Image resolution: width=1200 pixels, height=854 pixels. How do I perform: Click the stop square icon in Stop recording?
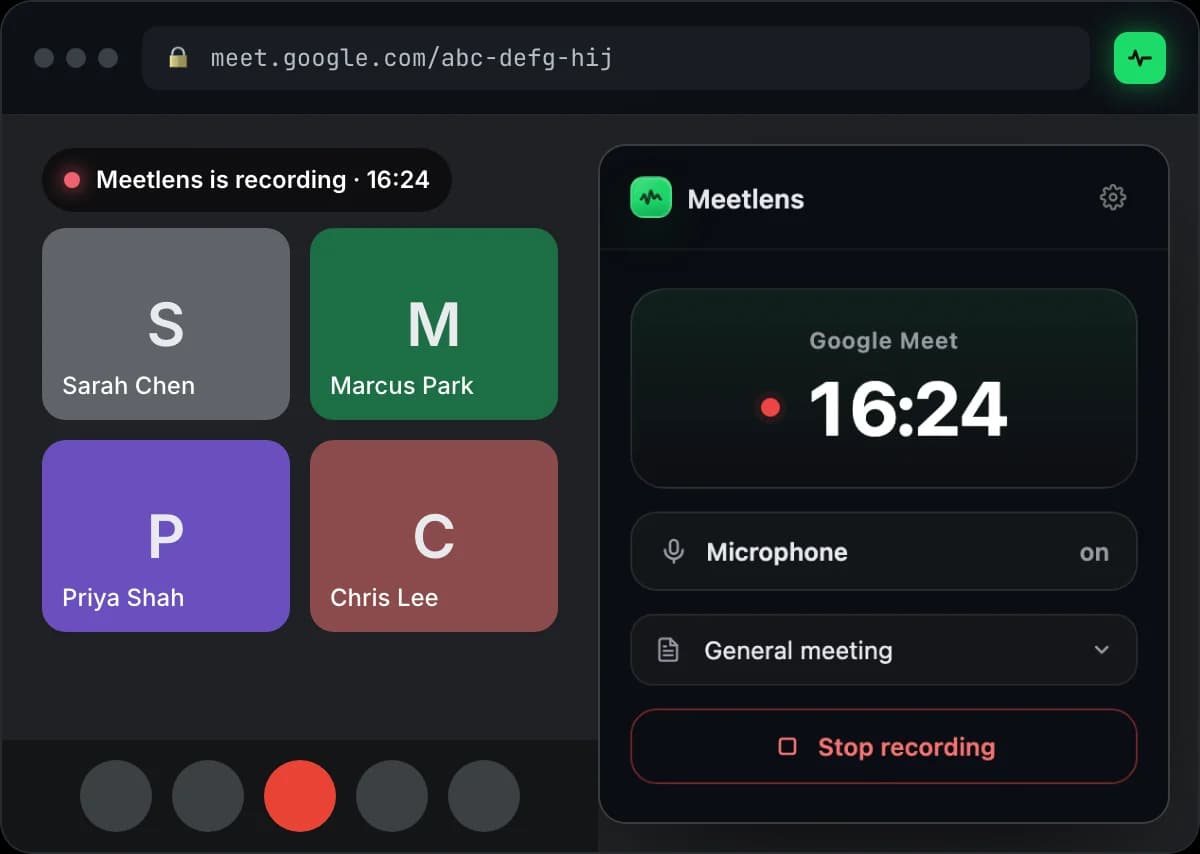pos(787,746)
